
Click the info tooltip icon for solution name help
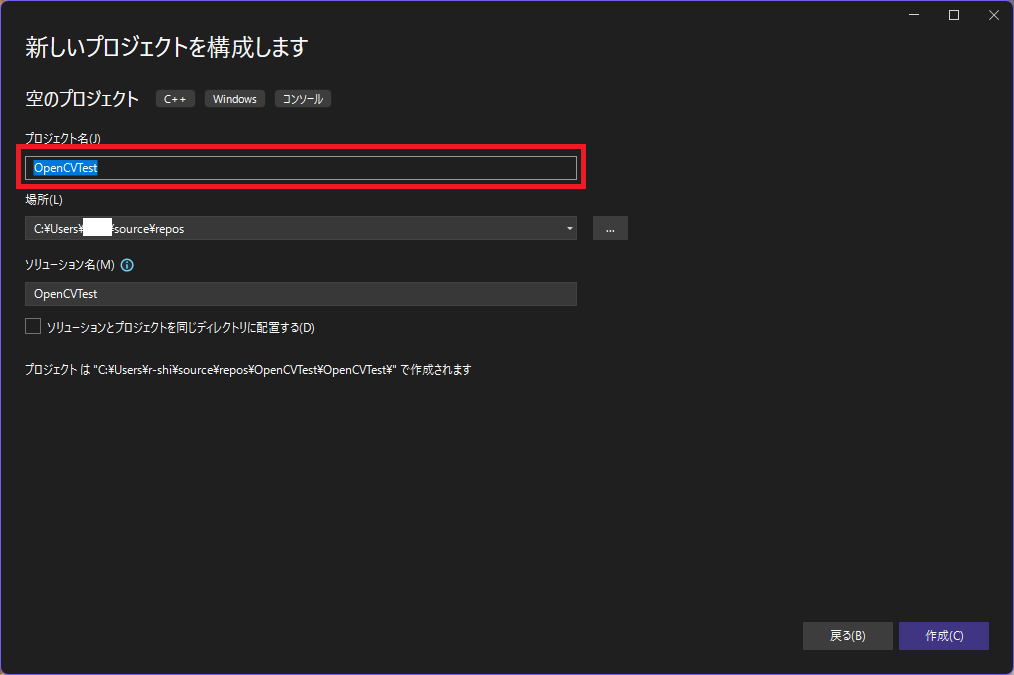point(126,264)
